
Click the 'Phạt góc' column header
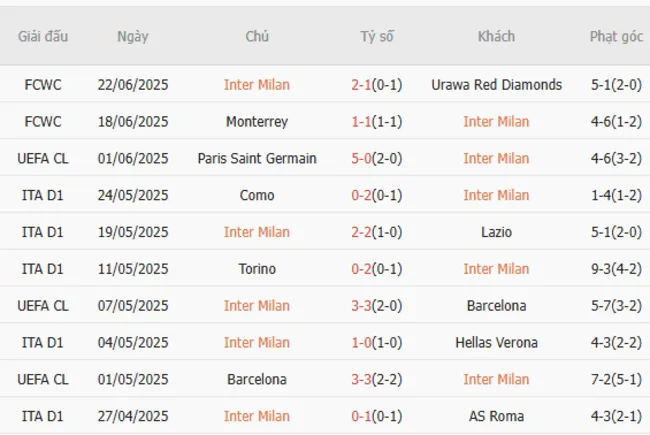click(x=617, y=37)
